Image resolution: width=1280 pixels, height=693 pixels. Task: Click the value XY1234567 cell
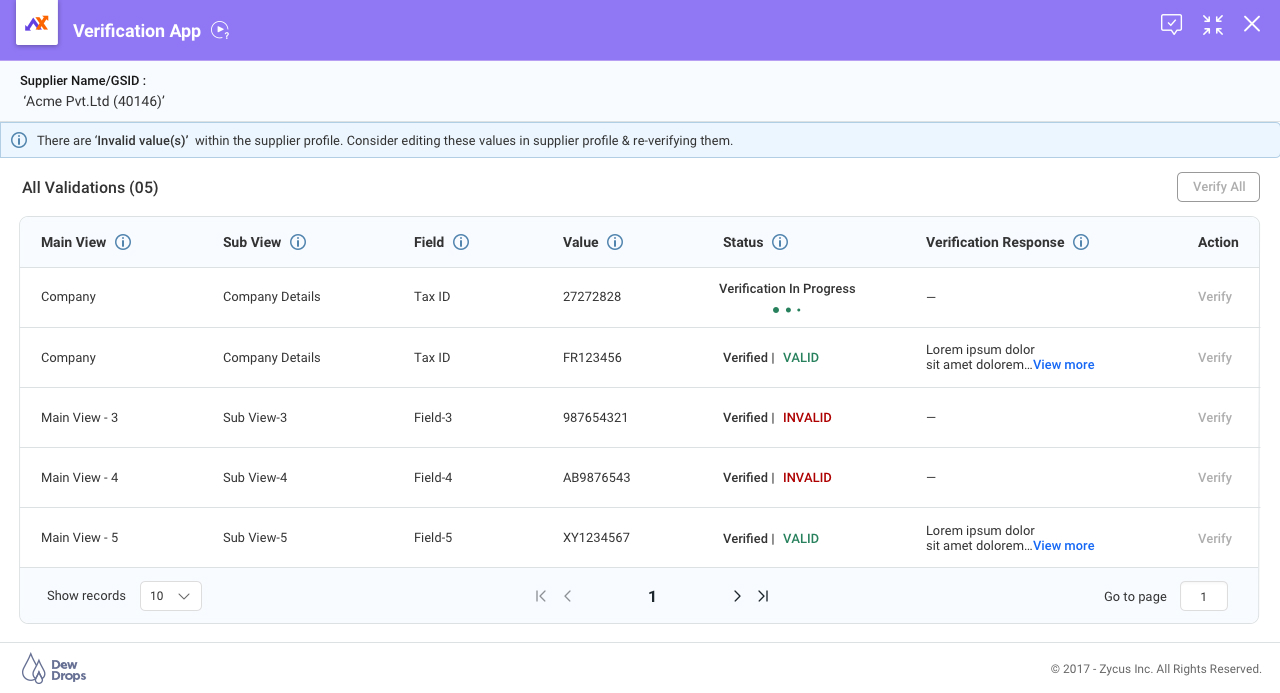tap(596, 539)
